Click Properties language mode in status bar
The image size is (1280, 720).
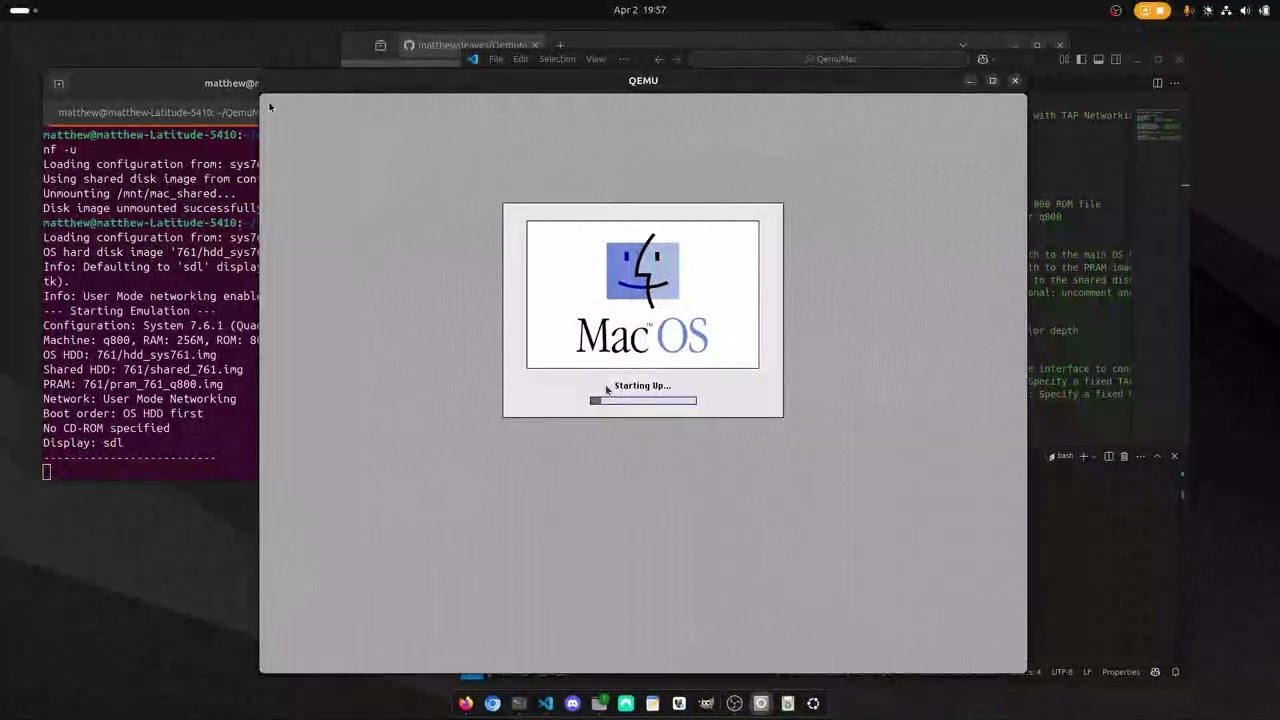(1121, 672)
